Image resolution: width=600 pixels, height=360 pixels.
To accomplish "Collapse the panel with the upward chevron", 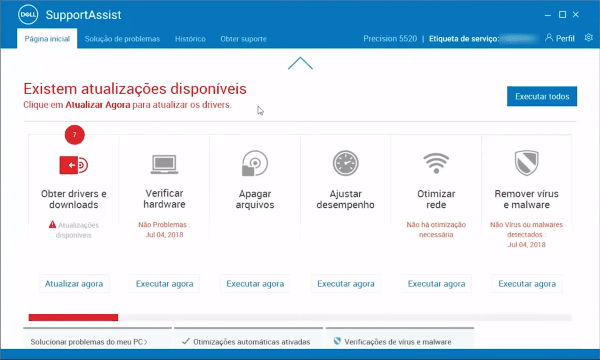I will tap(300, 64).
